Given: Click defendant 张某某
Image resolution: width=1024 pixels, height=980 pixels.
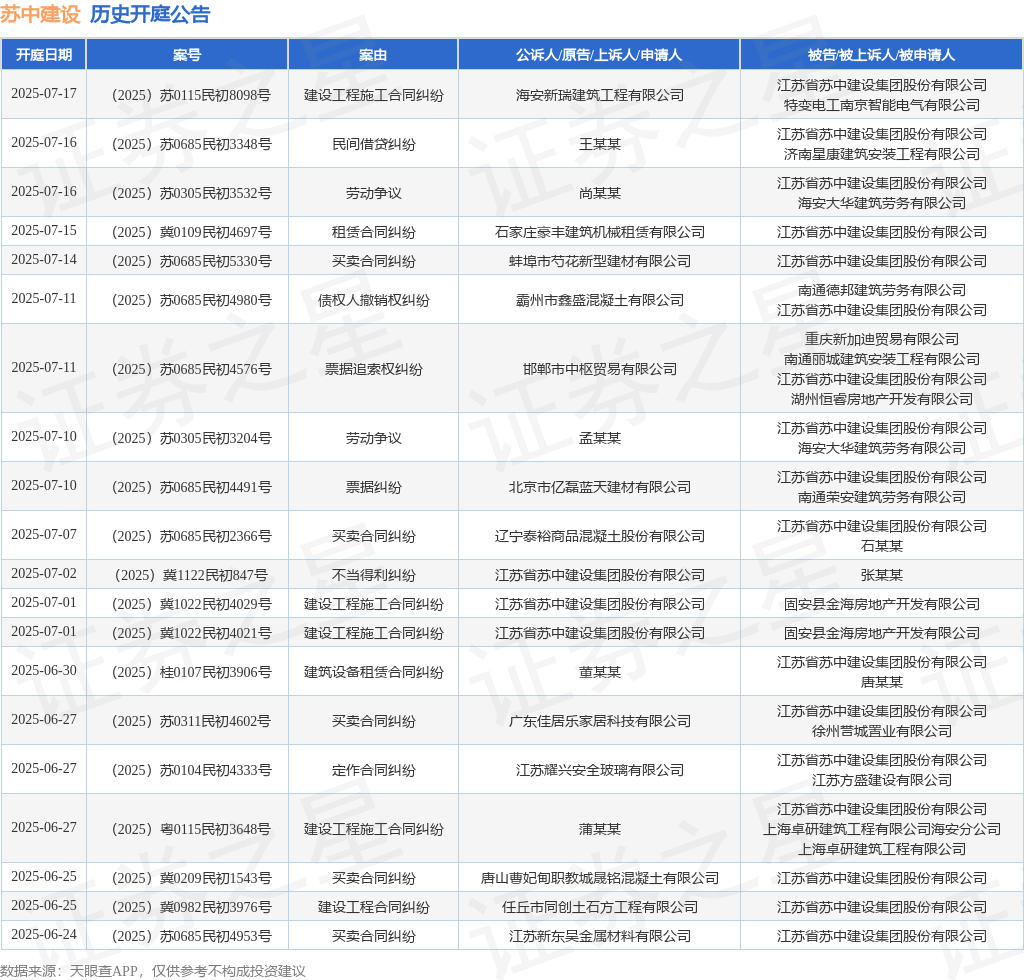Looking at the screenshot, I should (x=882, y=575).
